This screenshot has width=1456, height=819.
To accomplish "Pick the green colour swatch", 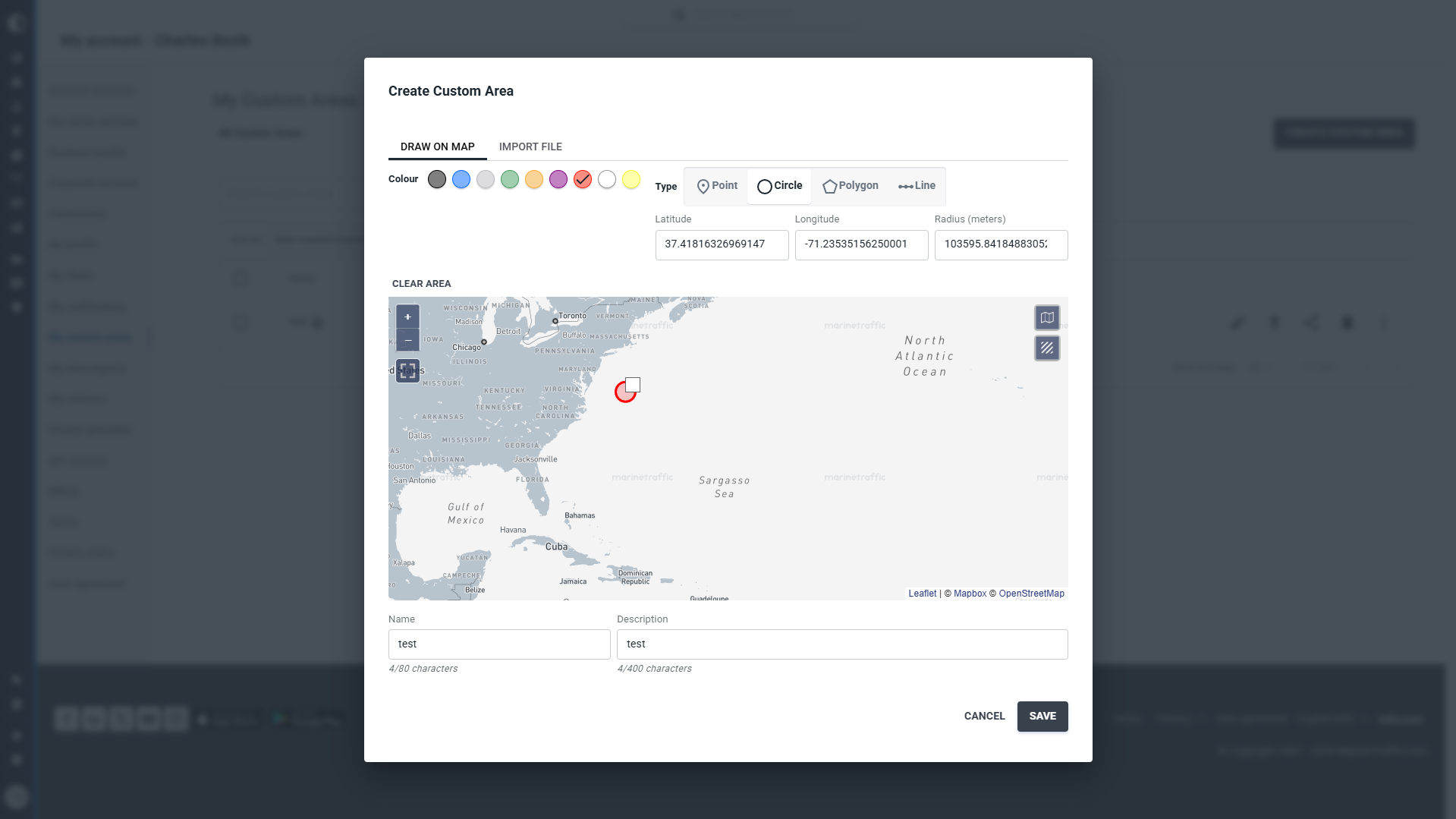I will [x=510, y=179].
